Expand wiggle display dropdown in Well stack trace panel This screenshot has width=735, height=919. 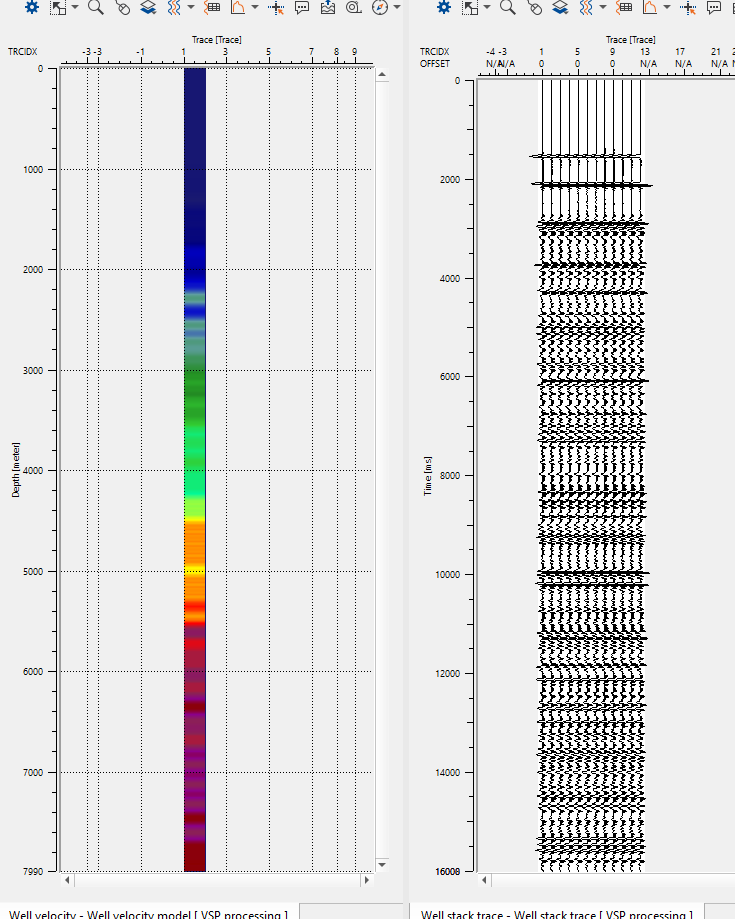point(603,8)
